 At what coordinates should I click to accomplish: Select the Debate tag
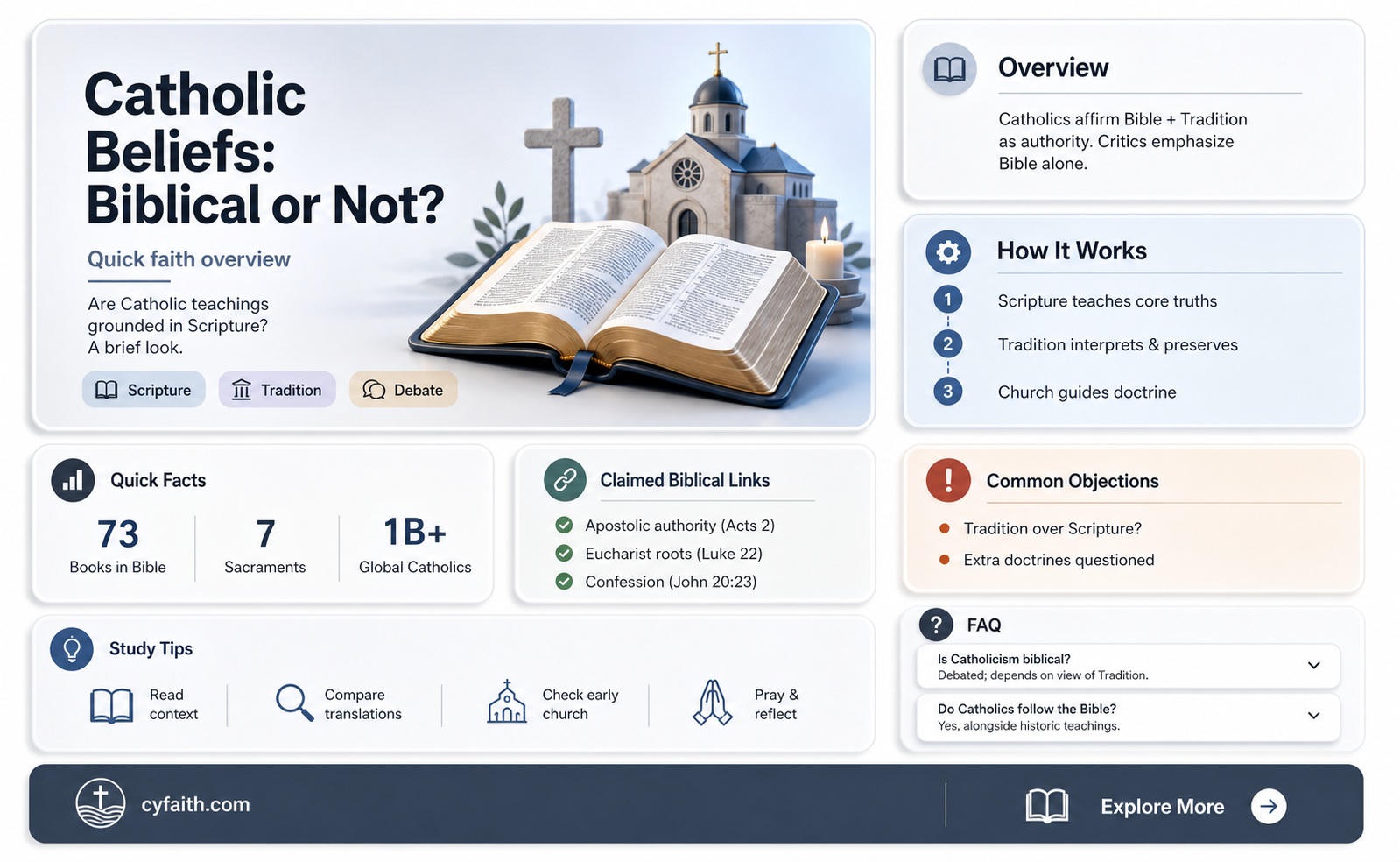pos(404,390)
